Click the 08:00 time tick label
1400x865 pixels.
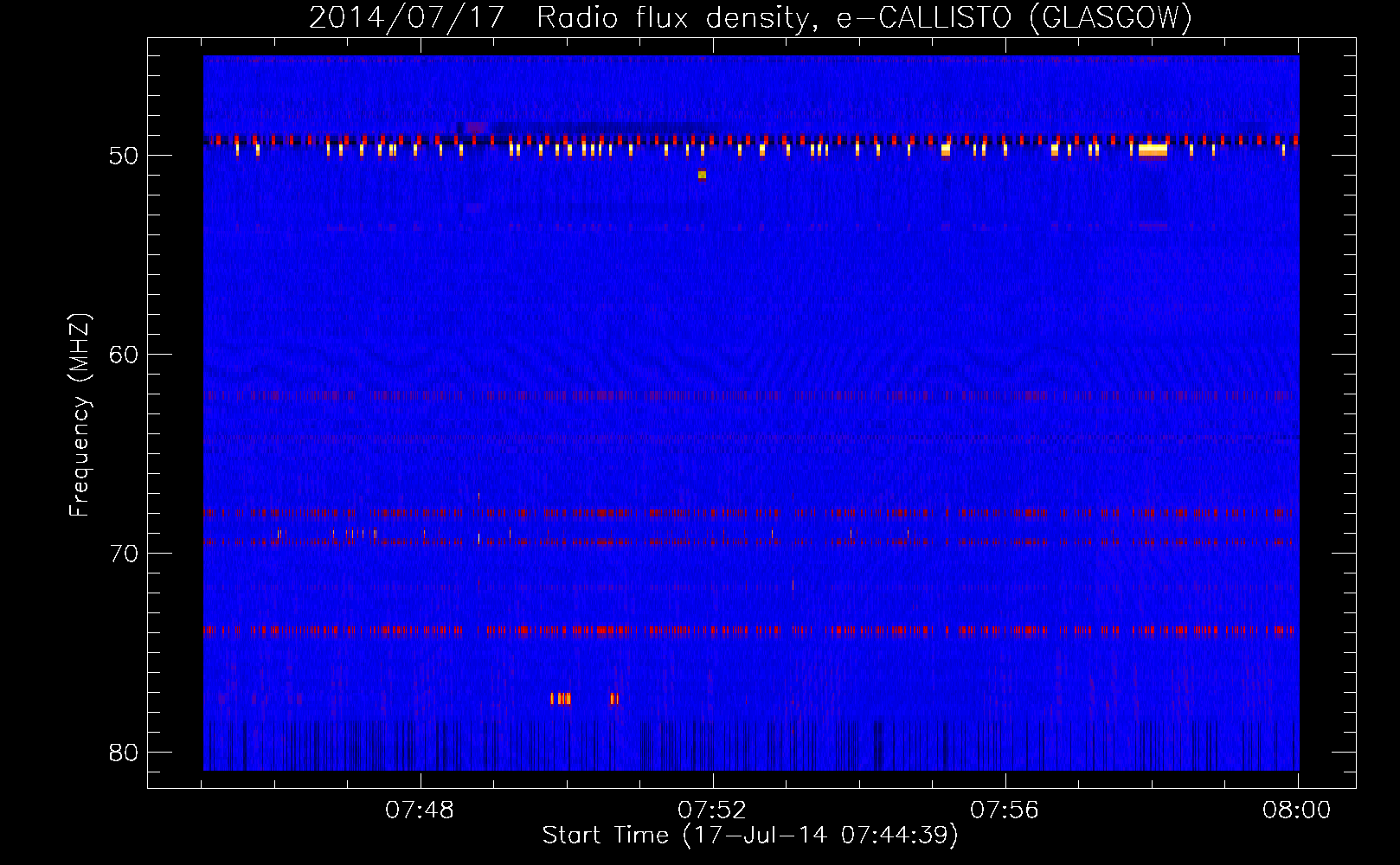pos(1297,811)
